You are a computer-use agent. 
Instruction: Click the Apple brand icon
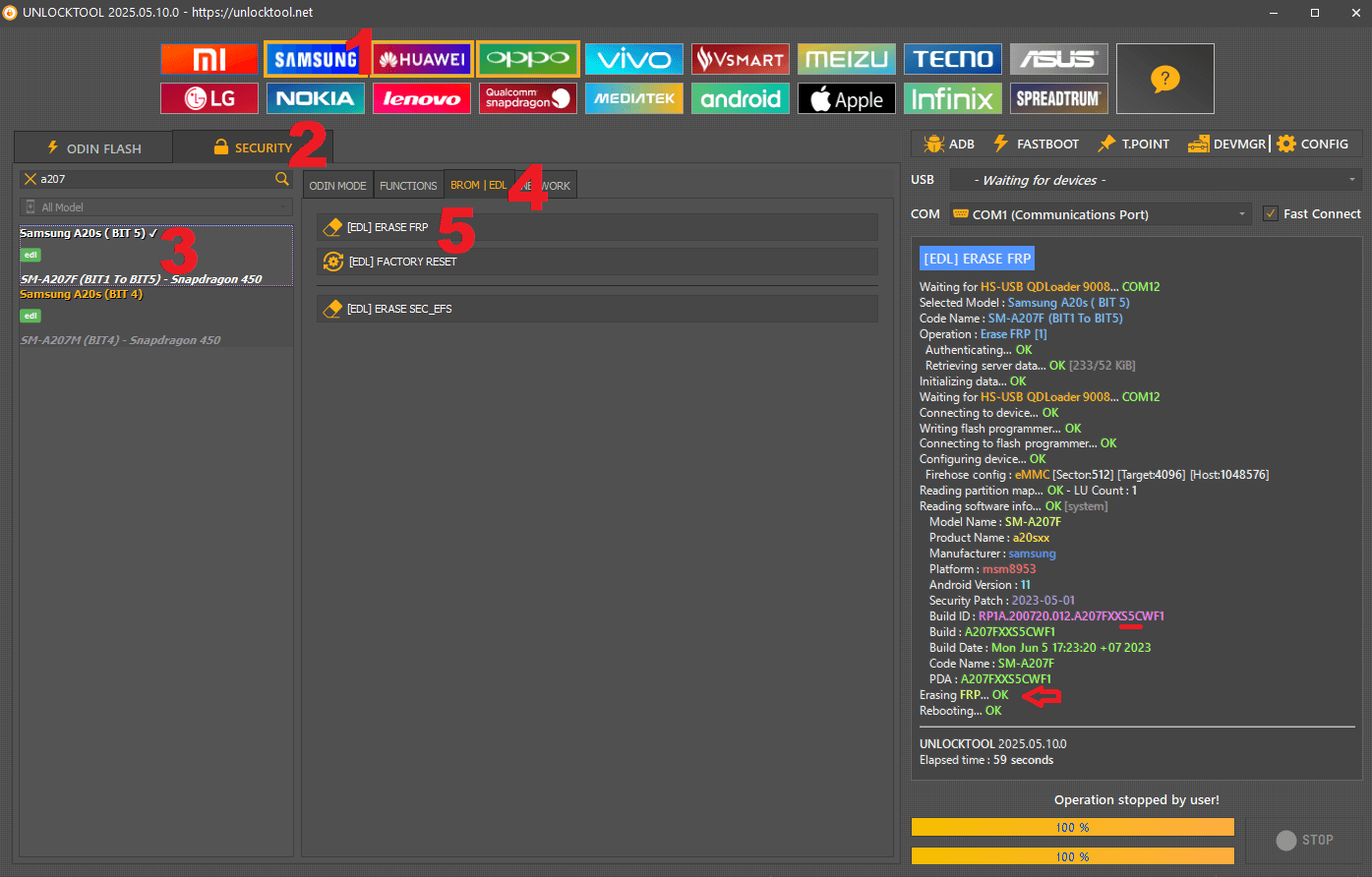point(846,98)
